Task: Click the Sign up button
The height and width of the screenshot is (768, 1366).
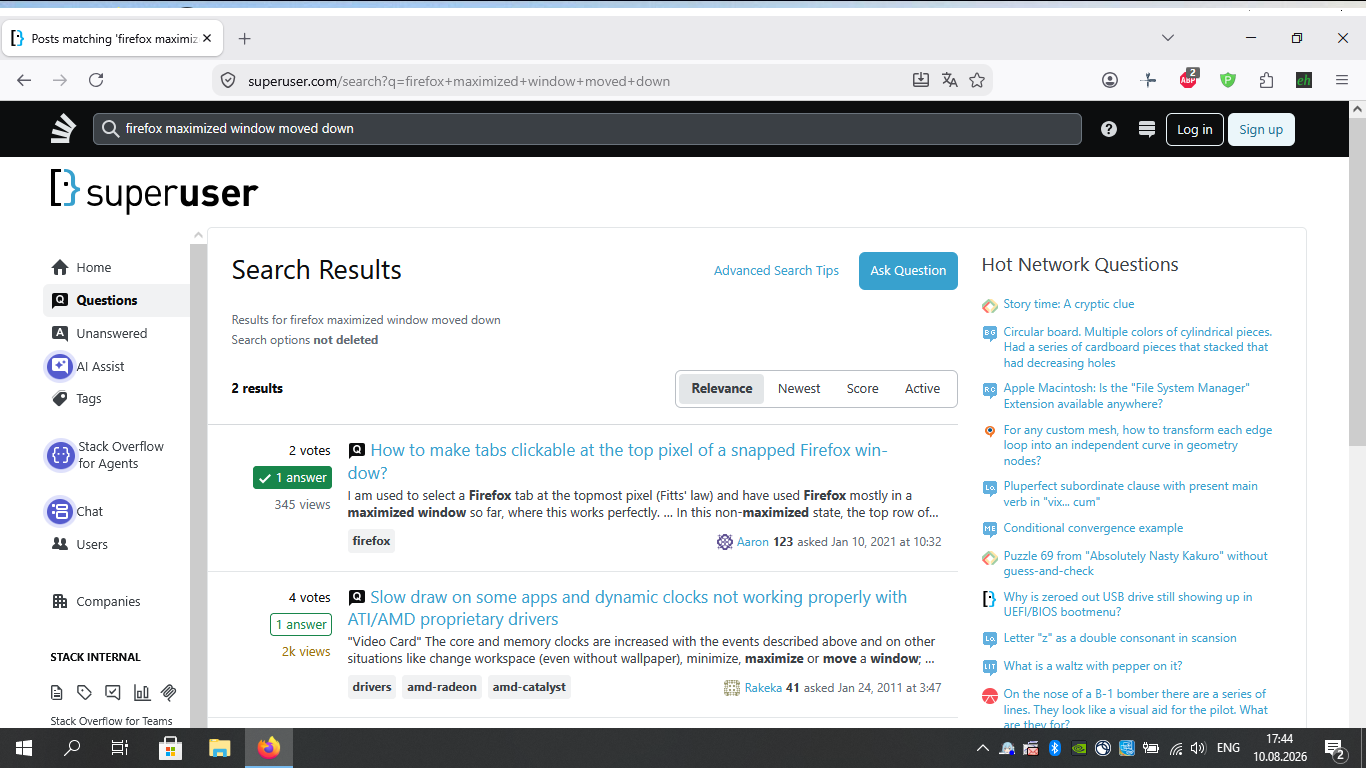Action: 1261,129
